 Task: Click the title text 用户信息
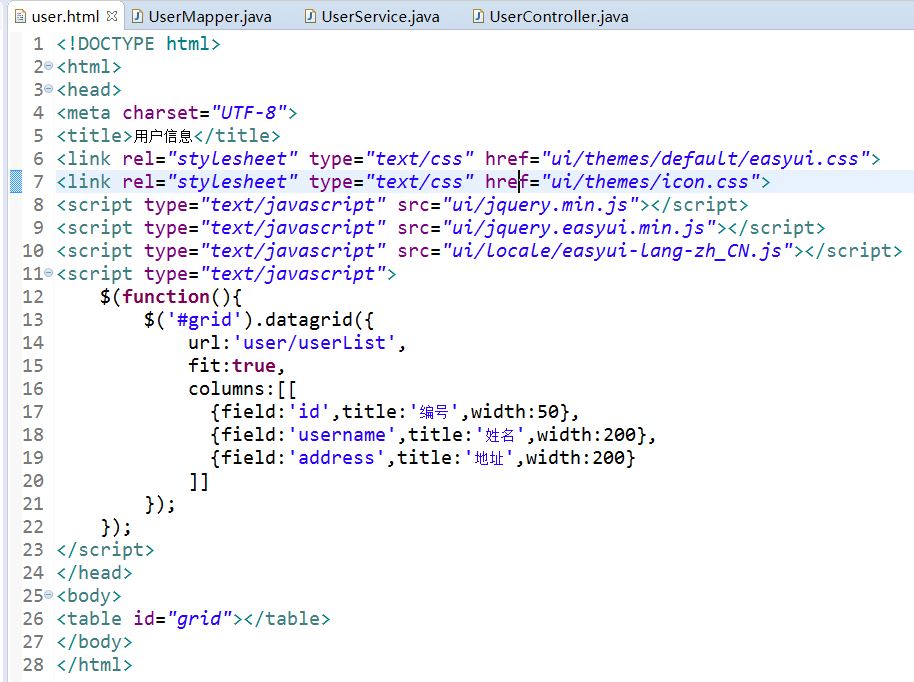pos(163,136)
